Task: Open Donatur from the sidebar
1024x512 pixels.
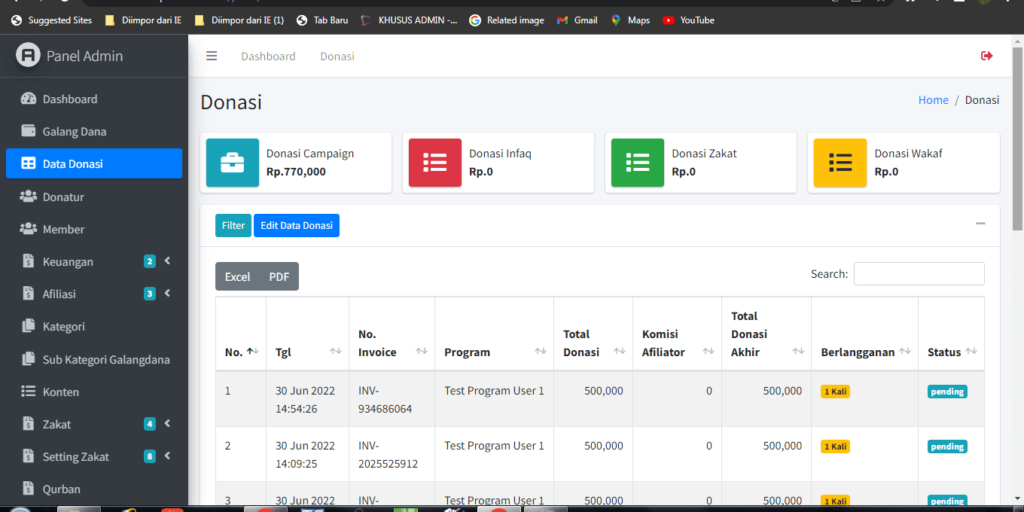Action: pyautogui.click(x=63, y=197)
